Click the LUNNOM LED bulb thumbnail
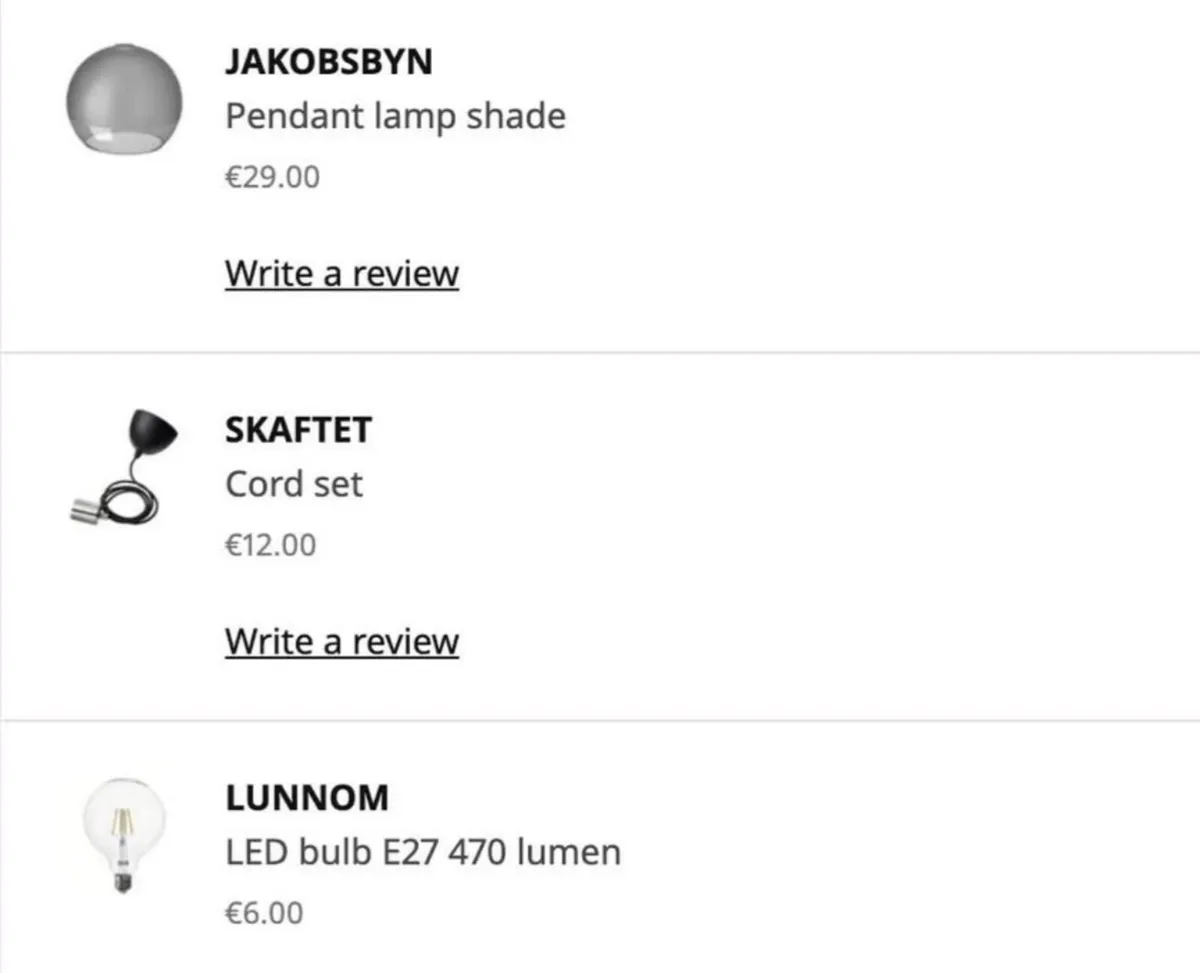The image size is (1200, 973). point(124,833)
